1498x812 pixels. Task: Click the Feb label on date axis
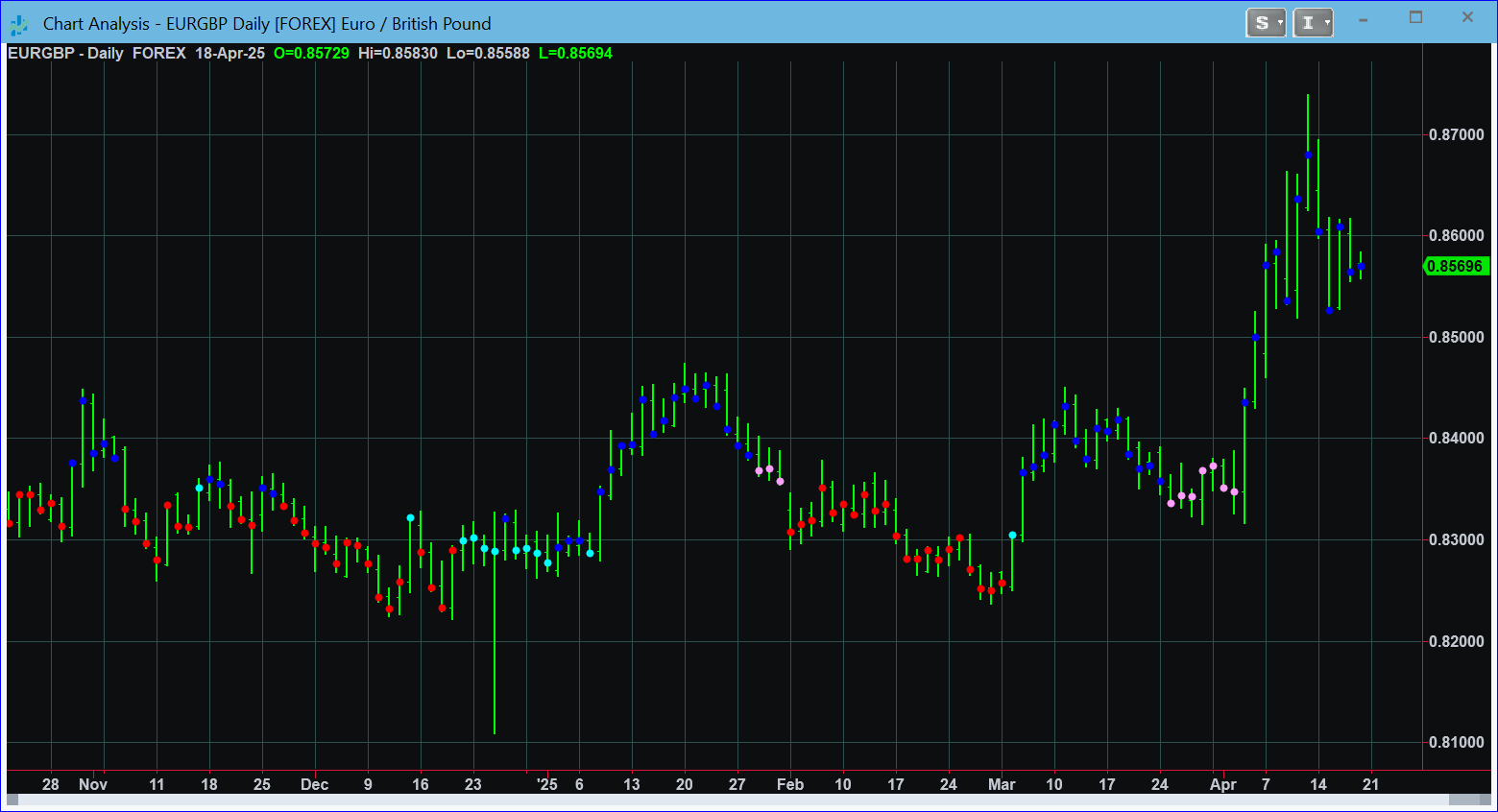(x=790, y=784)
